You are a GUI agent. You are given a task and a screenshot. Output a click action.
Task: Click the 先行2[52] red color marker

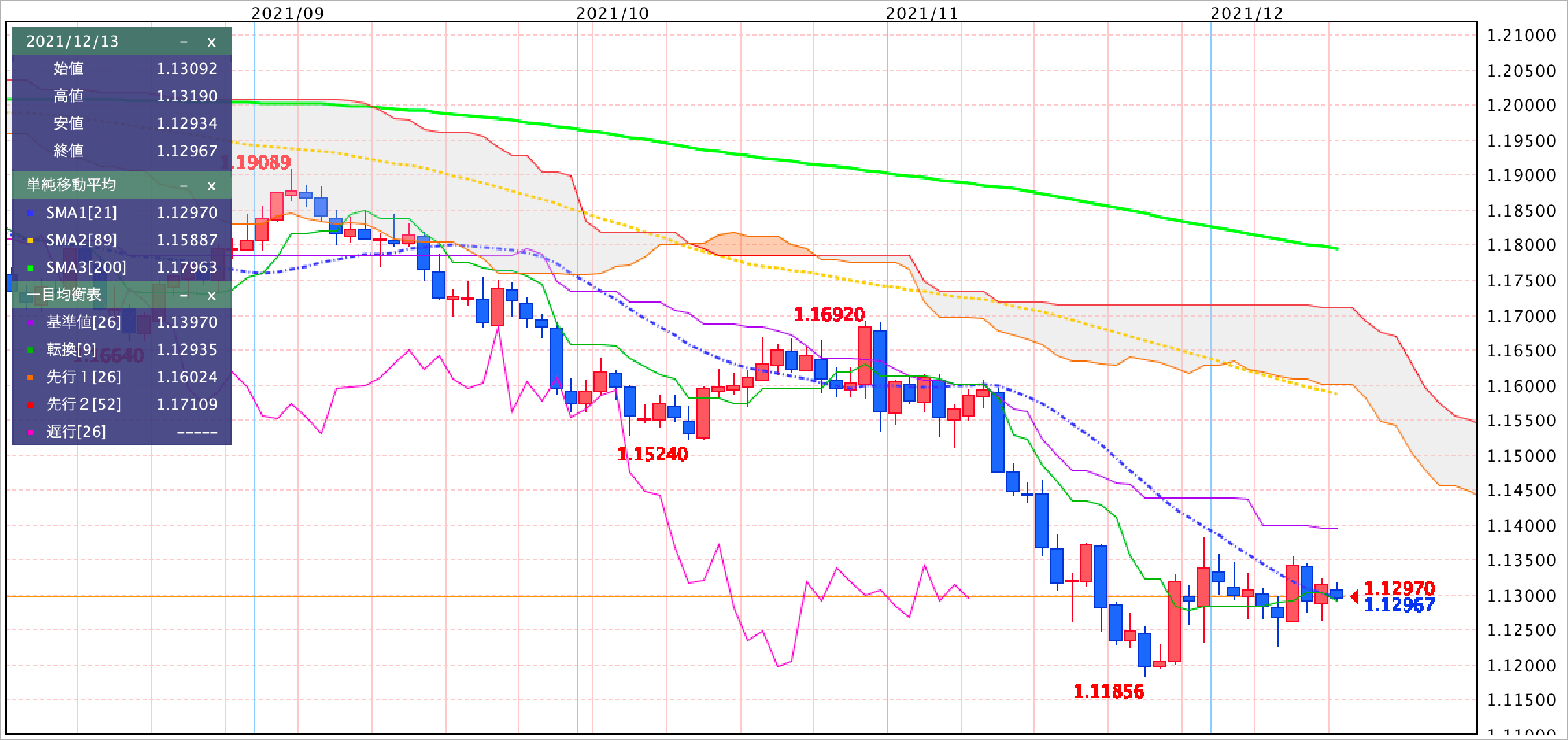tap(30, 405)
